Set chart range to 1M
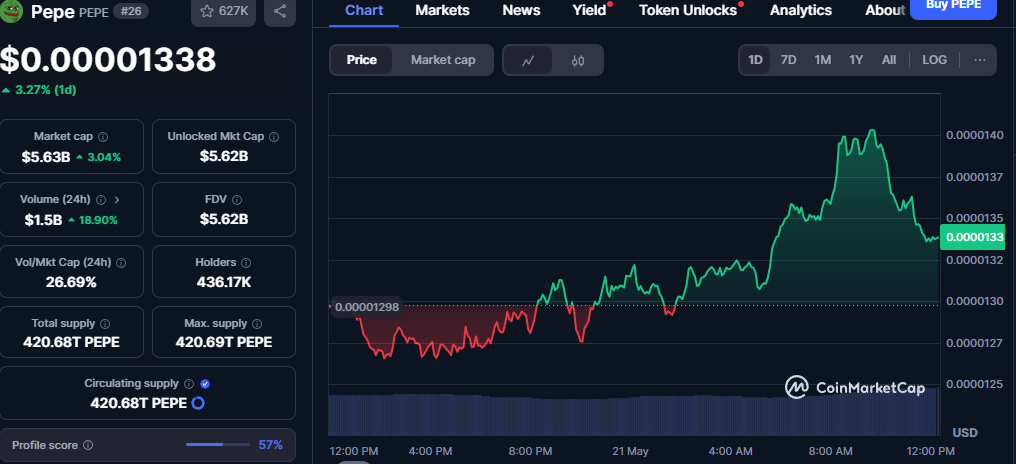This screenshot has height=464, width=1016. tap(823, 60)
